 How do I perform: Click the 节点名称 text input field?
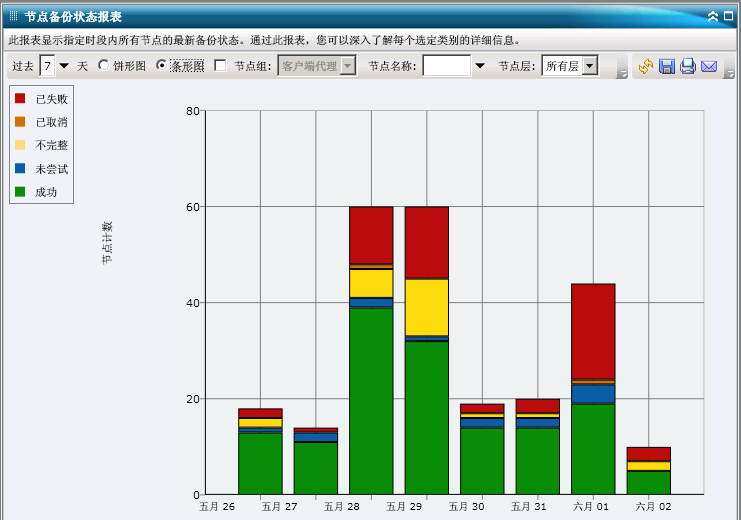447,66
